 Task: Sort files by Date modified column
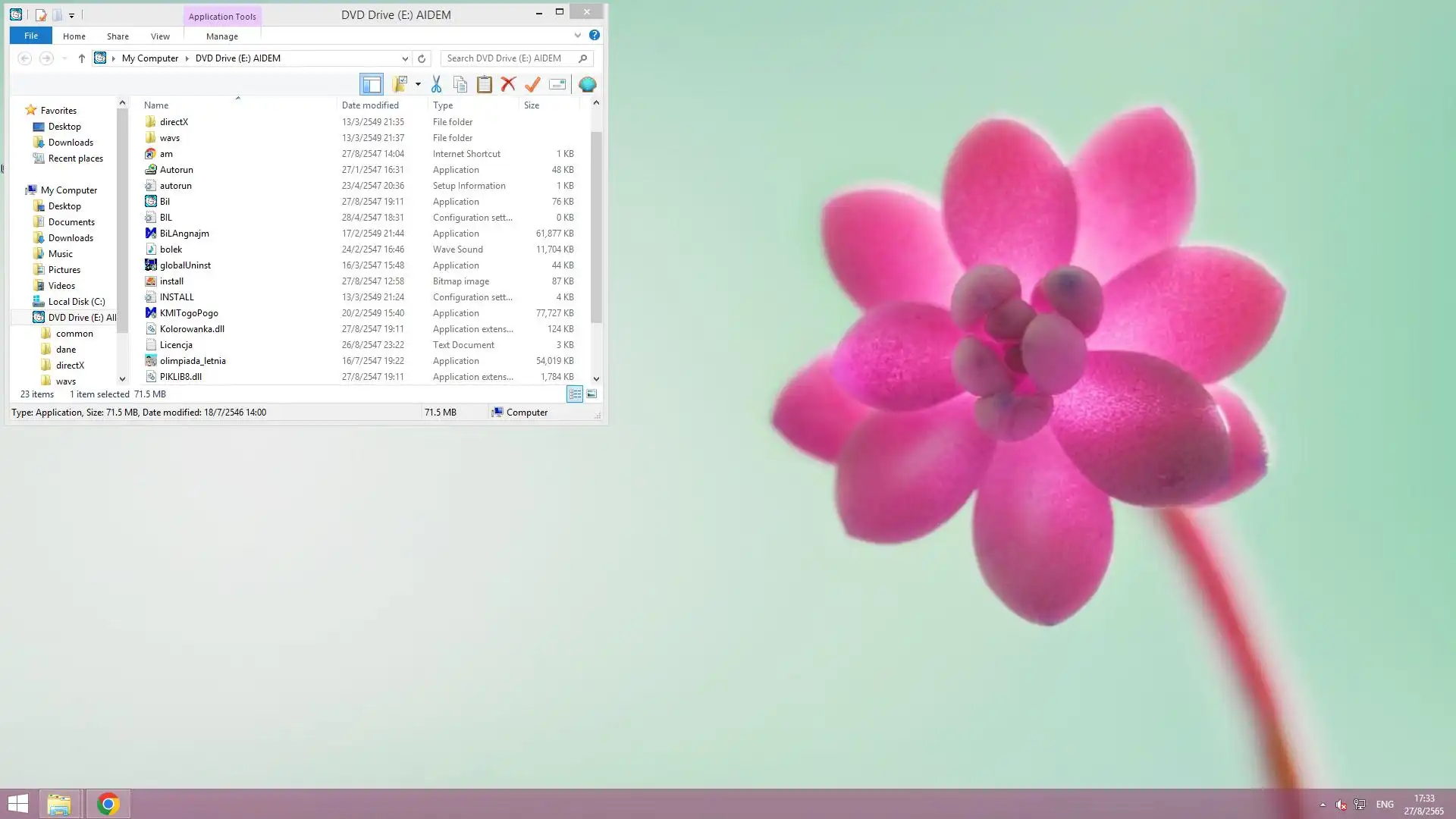coord(370,105)
